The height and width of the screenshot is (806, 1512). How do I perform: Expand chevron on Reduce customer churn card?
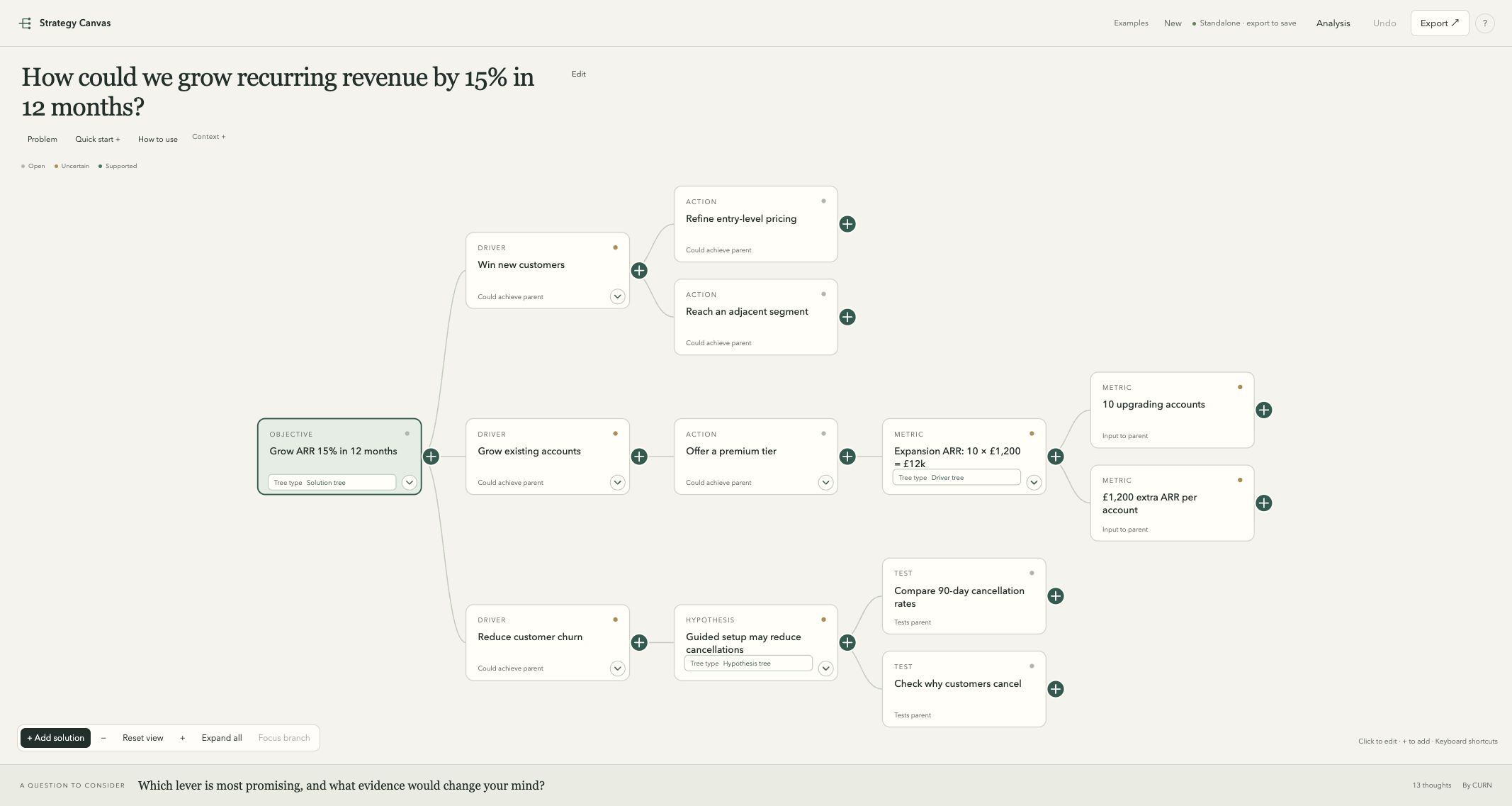pyautogui.click(x=617, y=668)
